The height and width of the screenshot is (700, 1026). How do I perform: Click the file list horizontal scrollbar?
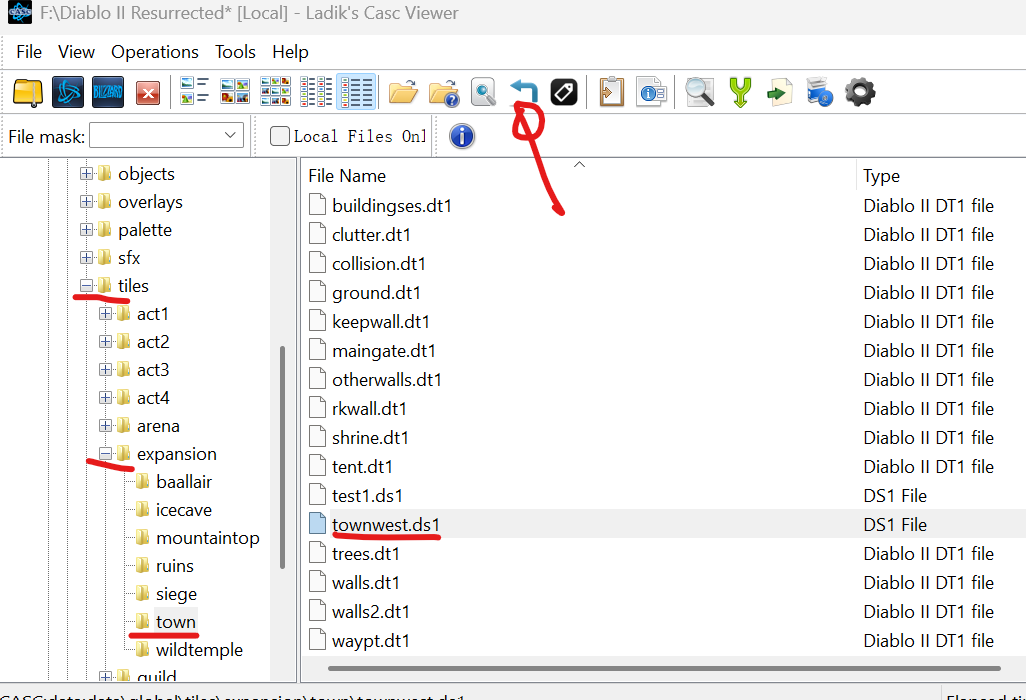pos(664,668)
